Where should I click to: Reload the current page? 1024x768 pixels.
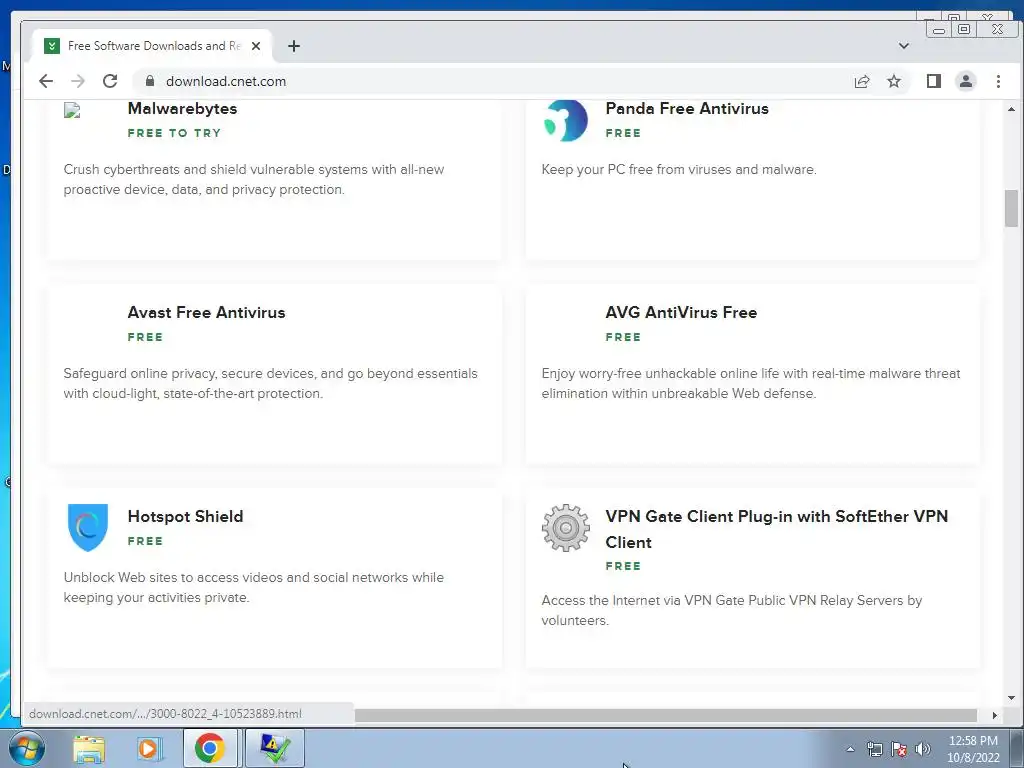[110, 81]
